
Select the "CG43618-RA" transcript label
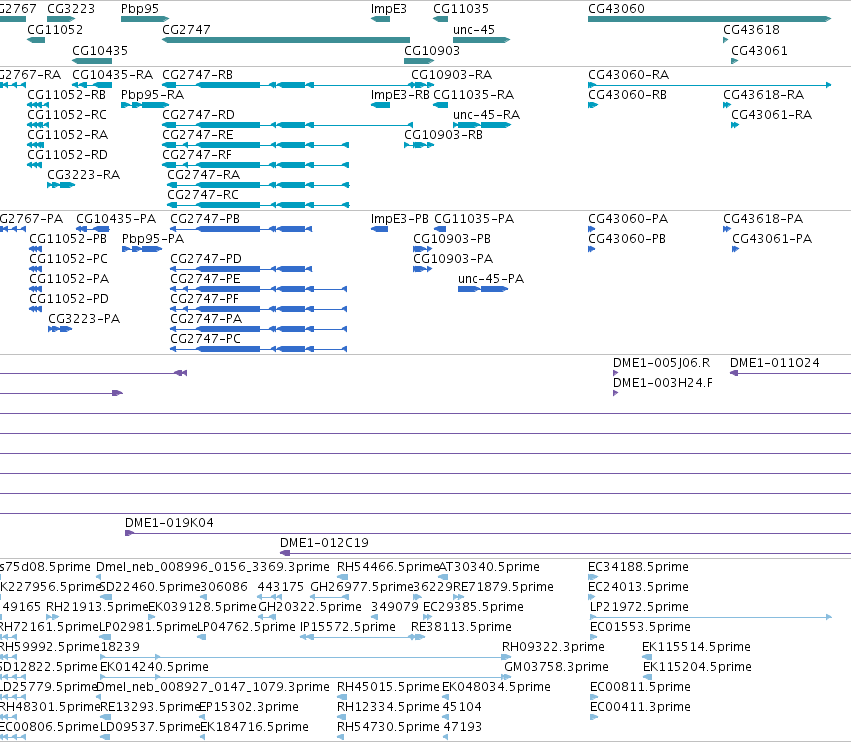pyautogui.click(x=764, y=94)
